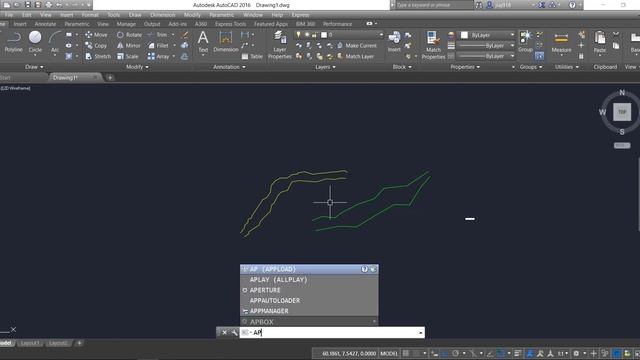Select APLAY (ALLPLAY) suggestion

(309, 280)
